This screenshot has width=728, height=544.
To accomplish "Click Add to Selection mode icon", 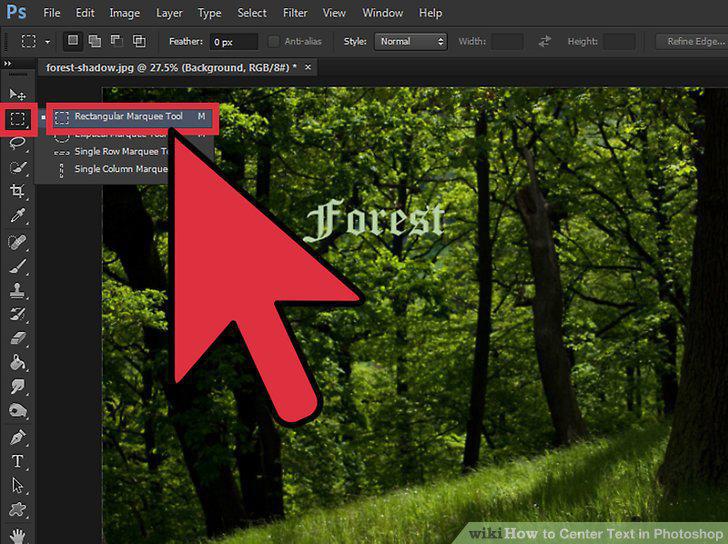I will click(x=95, y=41).
